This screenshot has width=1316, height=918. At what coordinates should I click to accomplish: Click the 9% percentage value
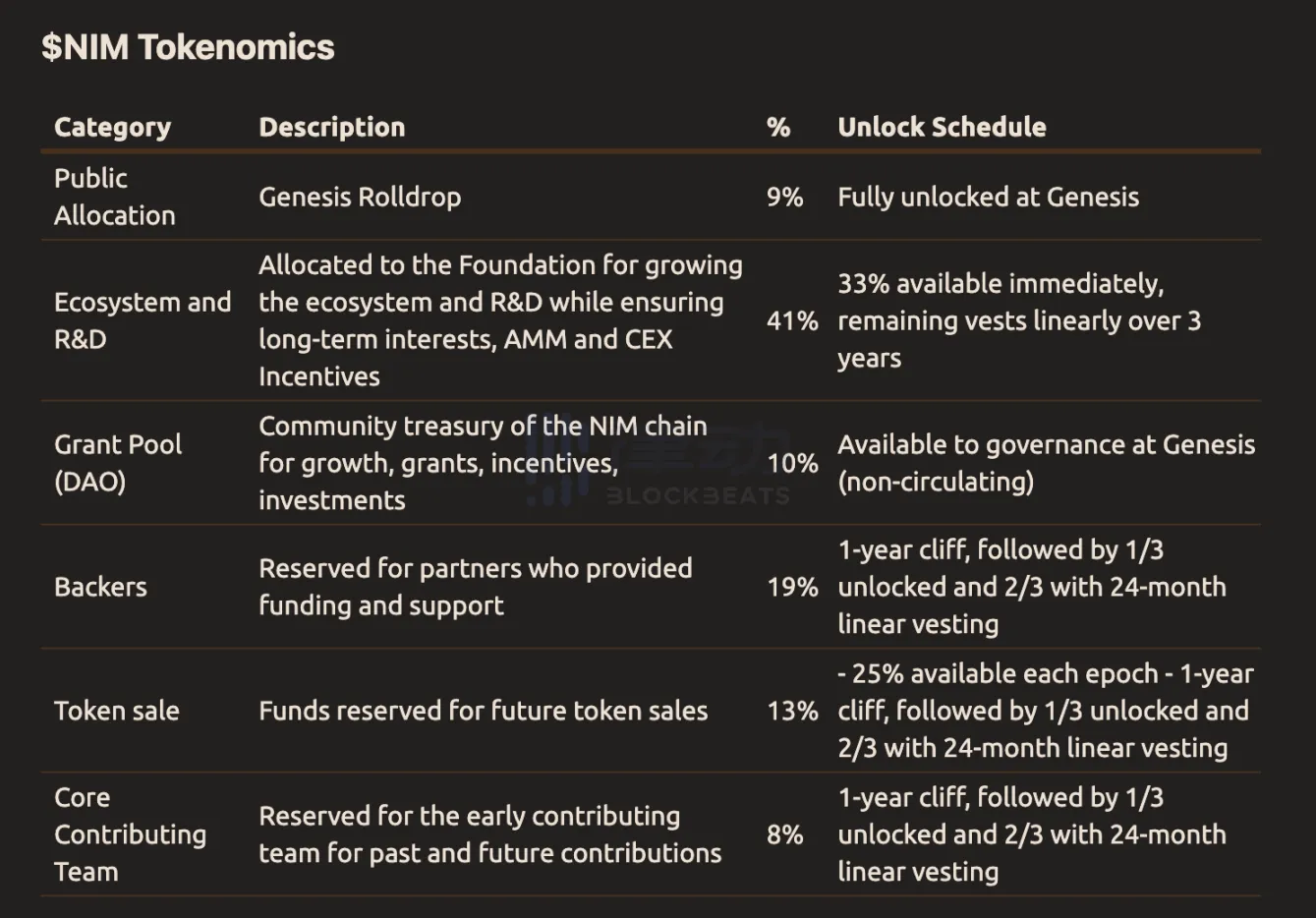pyautogui.click(x=784, y=197)
